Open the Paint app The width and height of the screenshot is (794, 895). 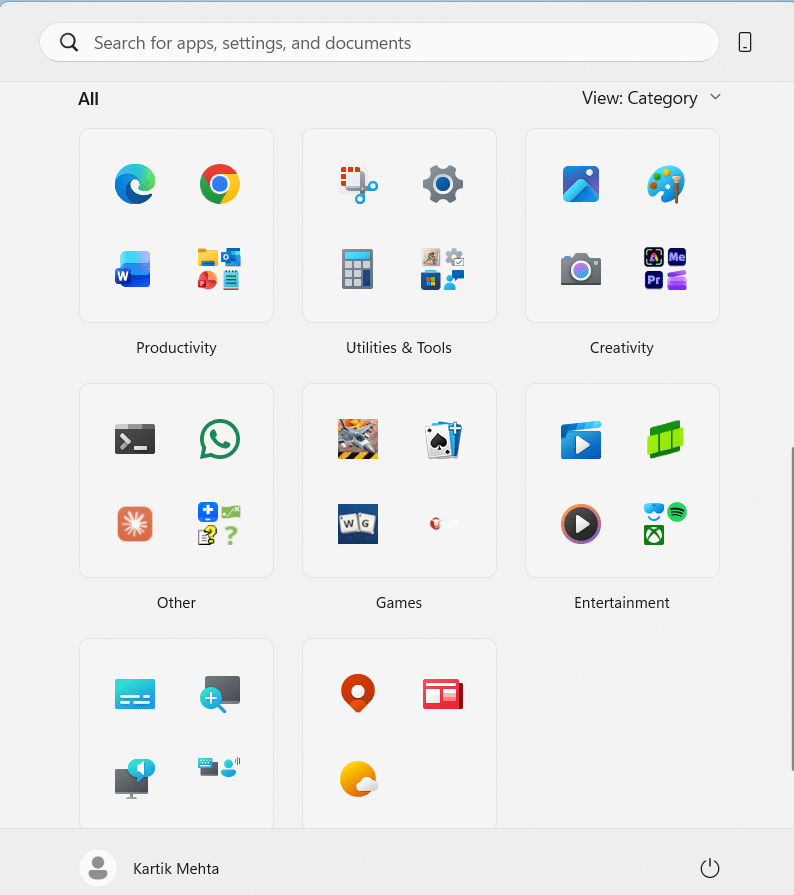665,184
